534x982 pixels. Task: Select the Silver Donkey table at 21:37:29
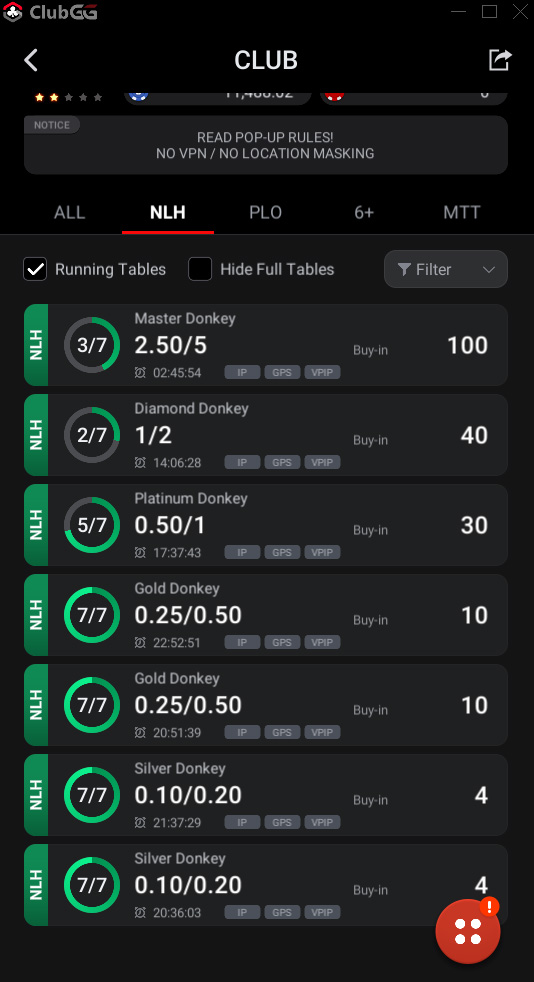[265, 795]
